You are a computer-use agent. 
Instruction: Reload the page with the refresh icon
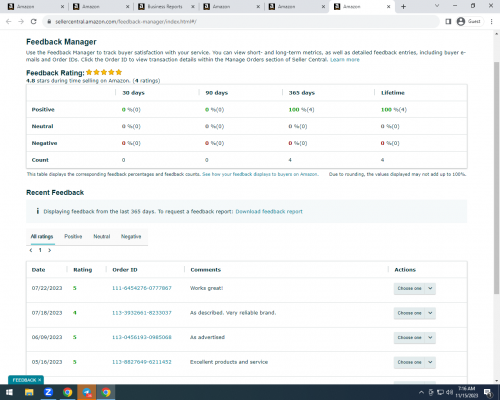pos(33,21)
